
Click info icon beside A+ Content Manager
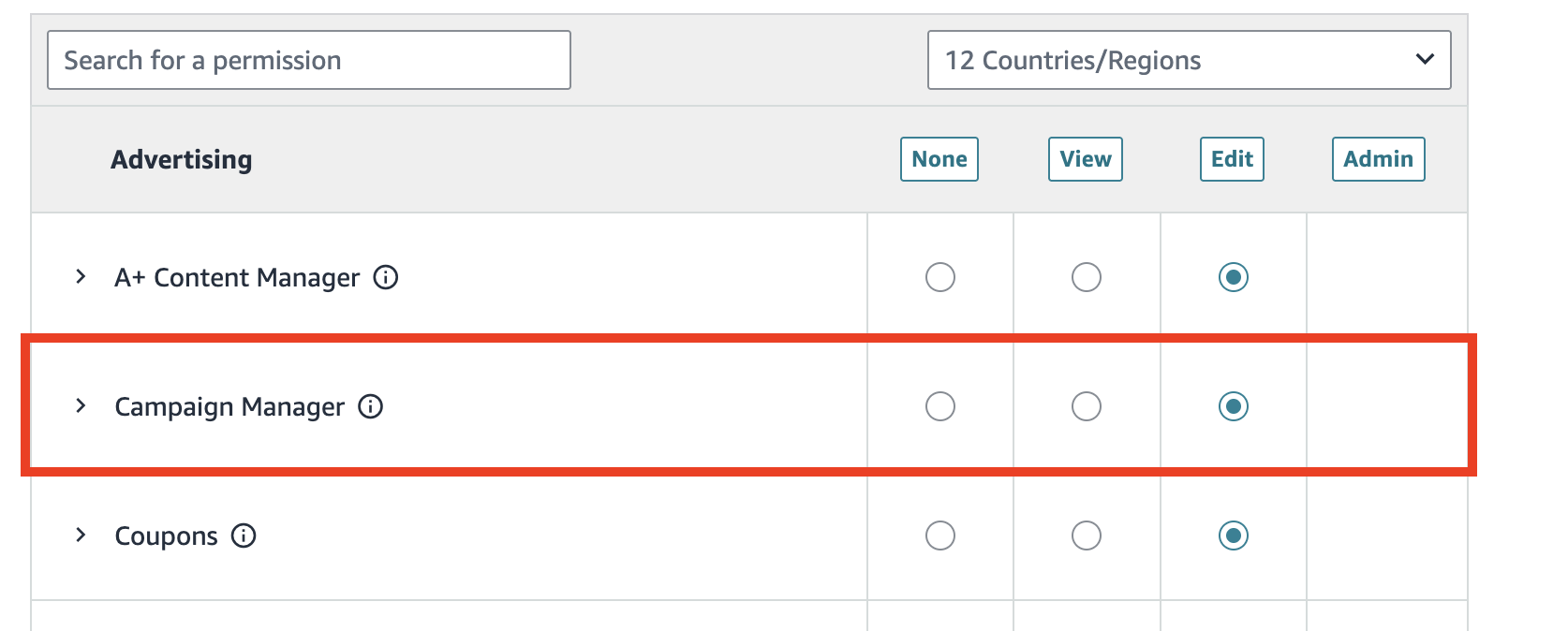[x=386, y=277]
